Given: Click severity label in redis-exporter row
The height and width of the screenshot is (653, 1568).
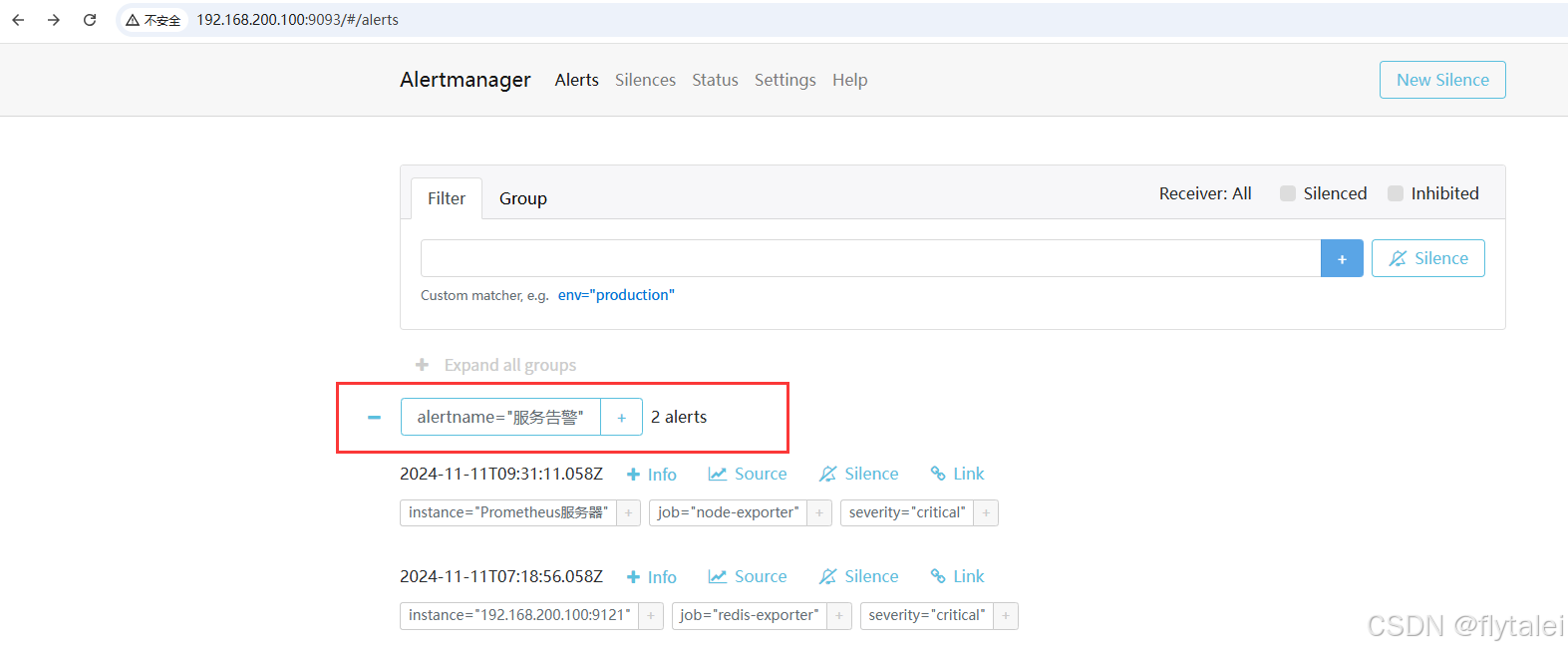Looking at the screenshot, I should tap(927, 615).
